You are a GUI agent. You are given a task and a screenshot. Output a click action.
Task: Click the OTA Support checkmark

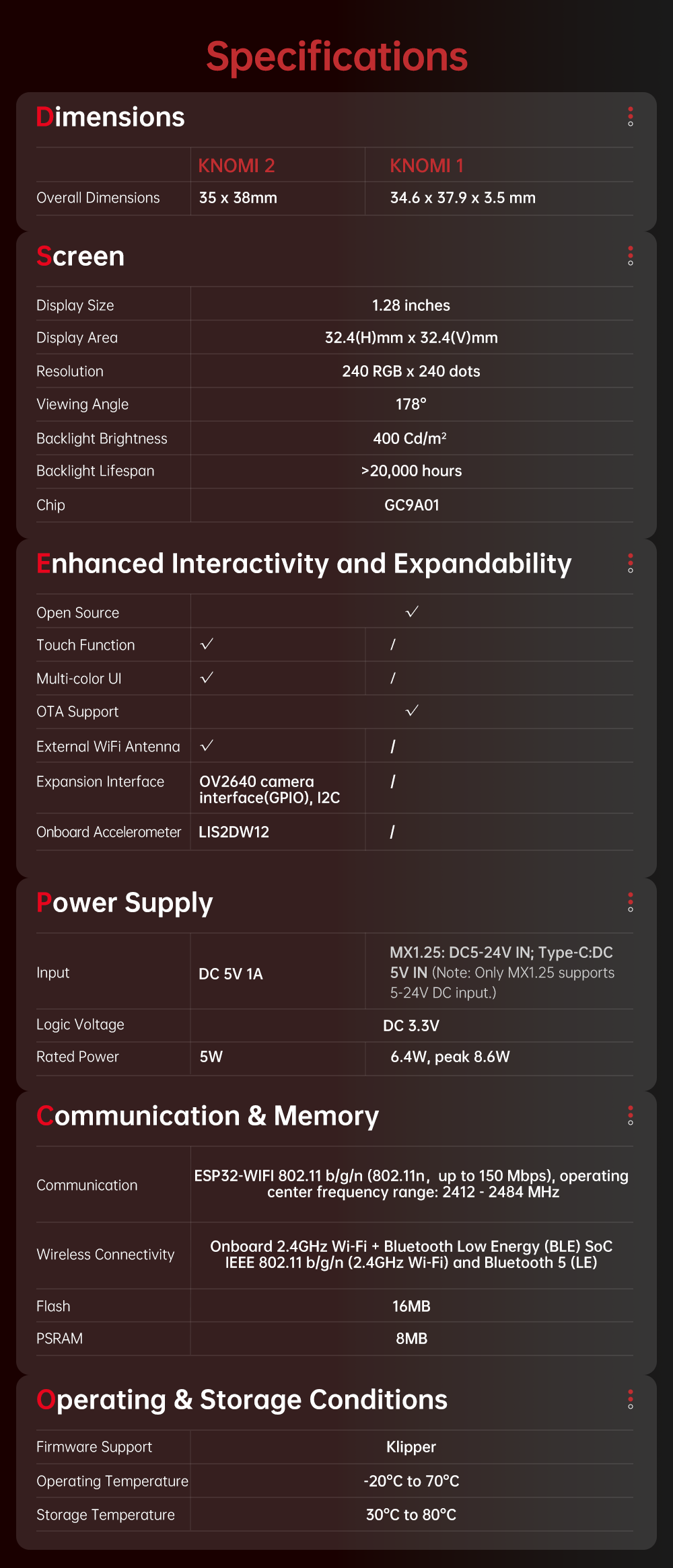click(412, 710)
